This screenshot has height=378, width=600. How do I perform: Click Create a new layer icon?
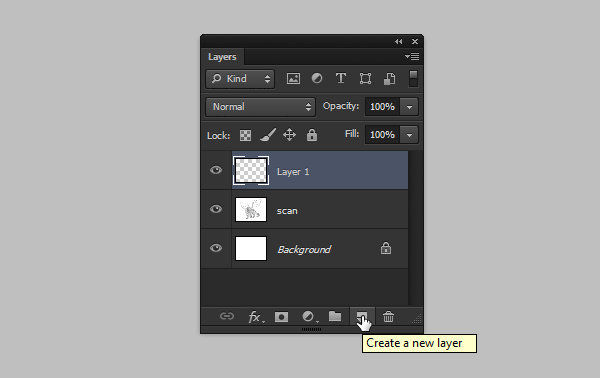click(x=362, y=317)
